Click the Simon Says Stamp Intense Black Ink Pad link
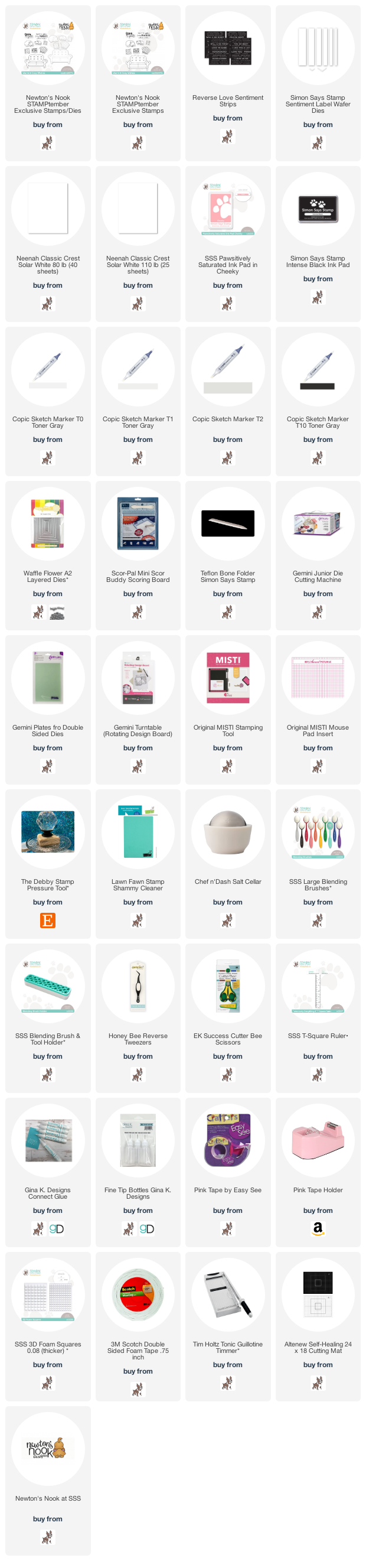This screenshot has height=1568, width=366. [318, 262]
